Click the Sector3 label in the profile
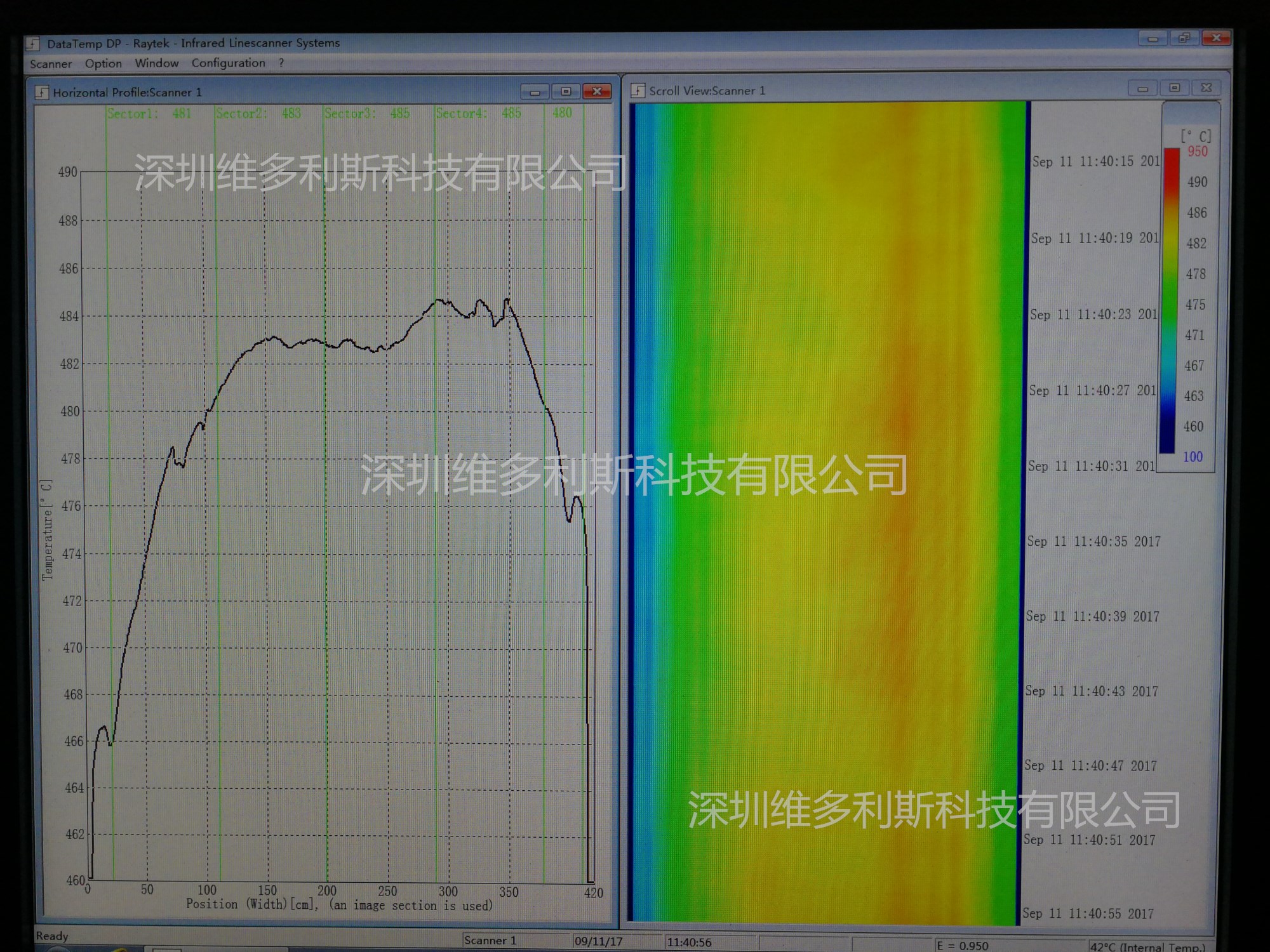The height and width of the screenshot is (952, 1270). coord(350,114)
